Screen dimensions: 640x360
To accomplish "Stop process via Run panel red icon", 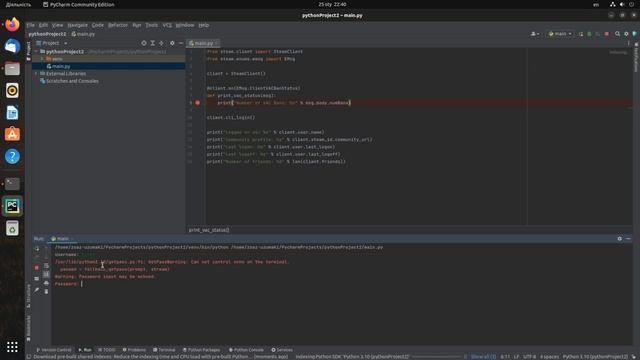I will (37, 267).
